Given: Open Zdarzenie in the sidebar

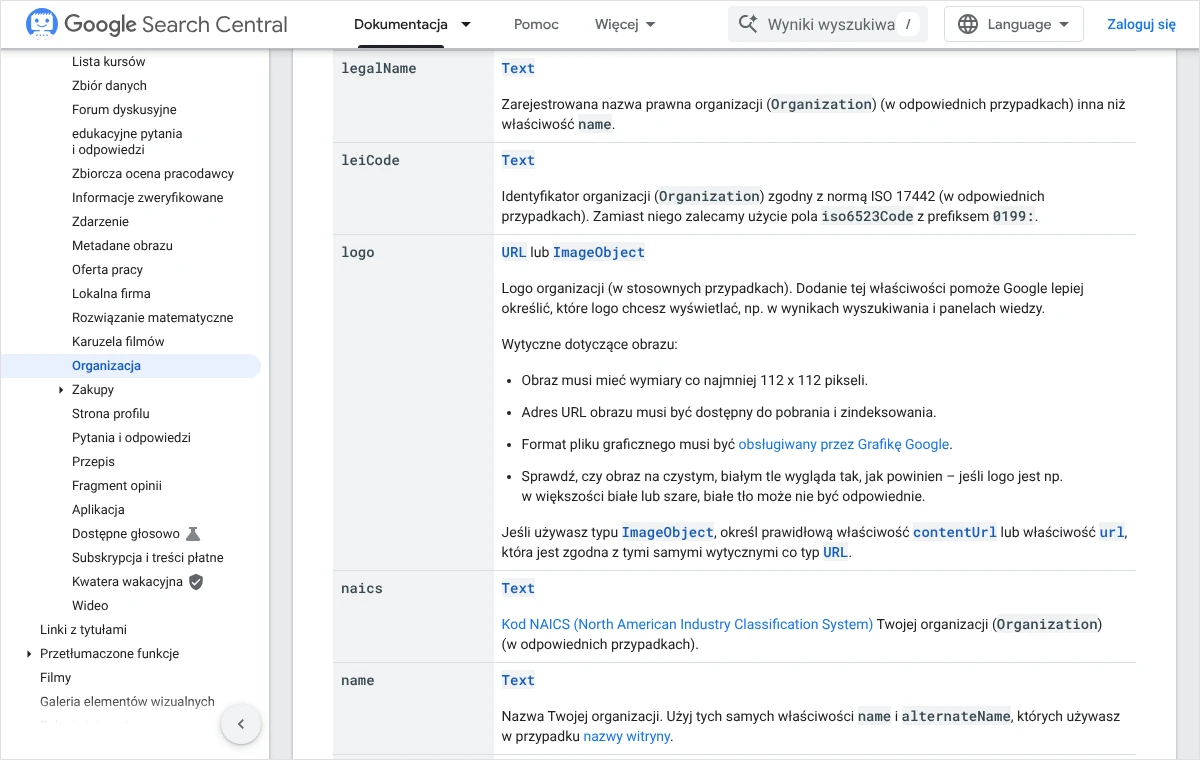Looking at the screenshot, I should click(x=100, y=221).
